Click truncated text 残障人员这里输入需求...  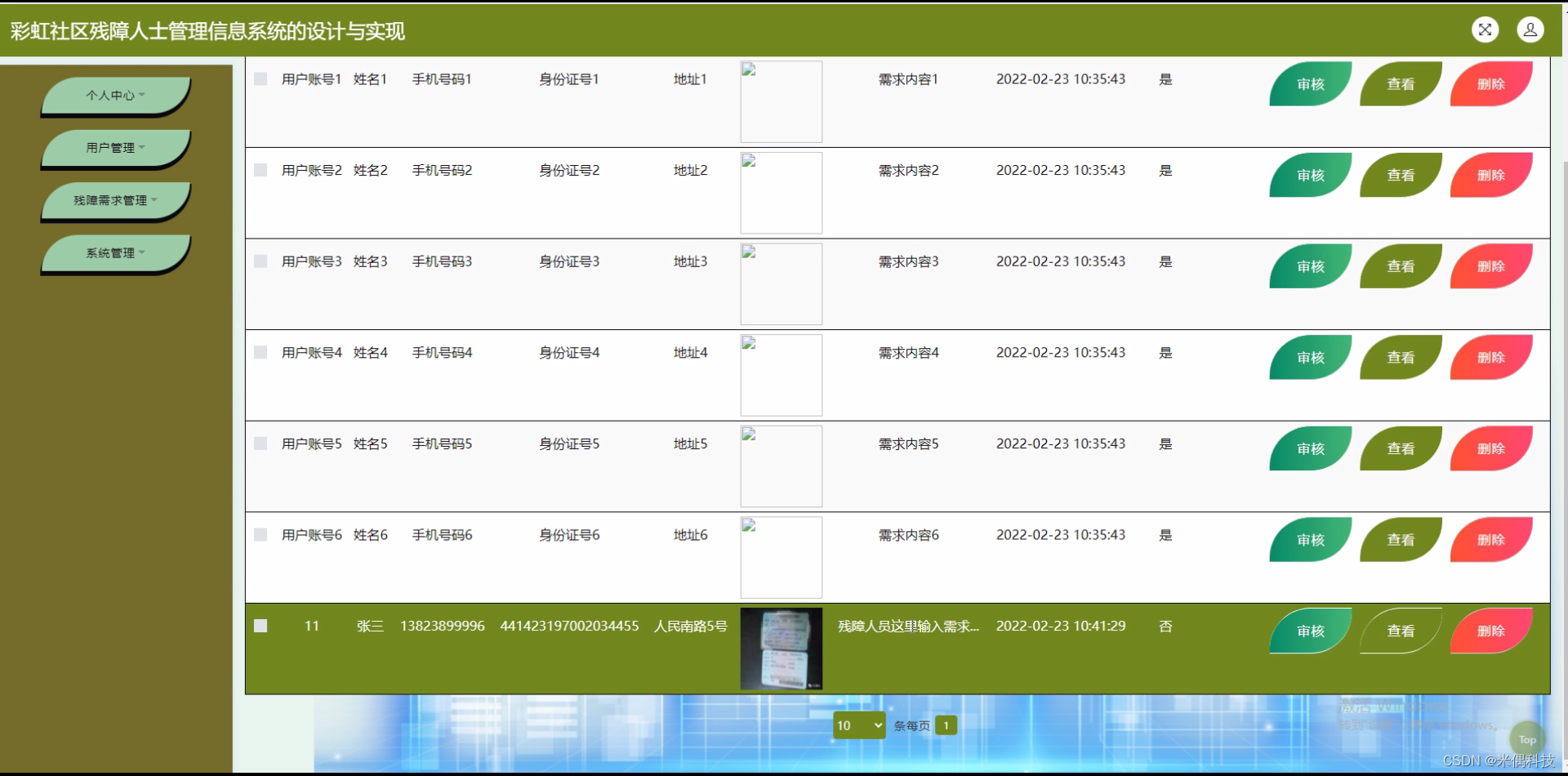[908, 626]
